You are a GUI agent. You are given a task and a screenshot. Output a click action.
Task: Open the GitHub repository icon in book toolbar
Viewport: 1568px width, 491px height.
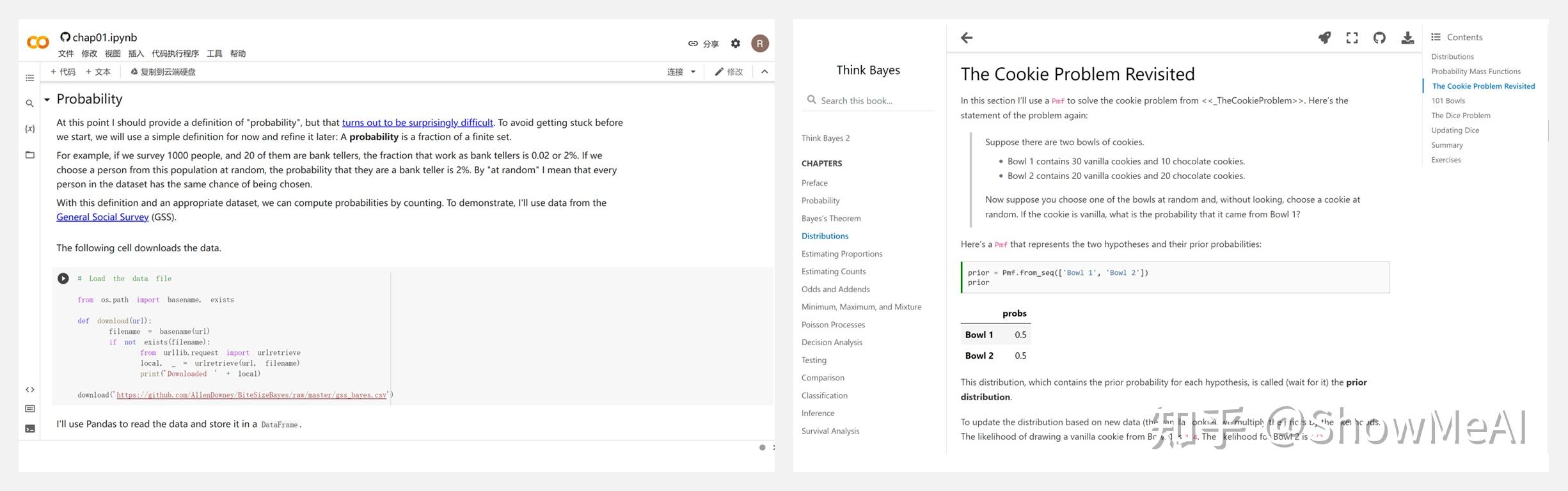1379,38
